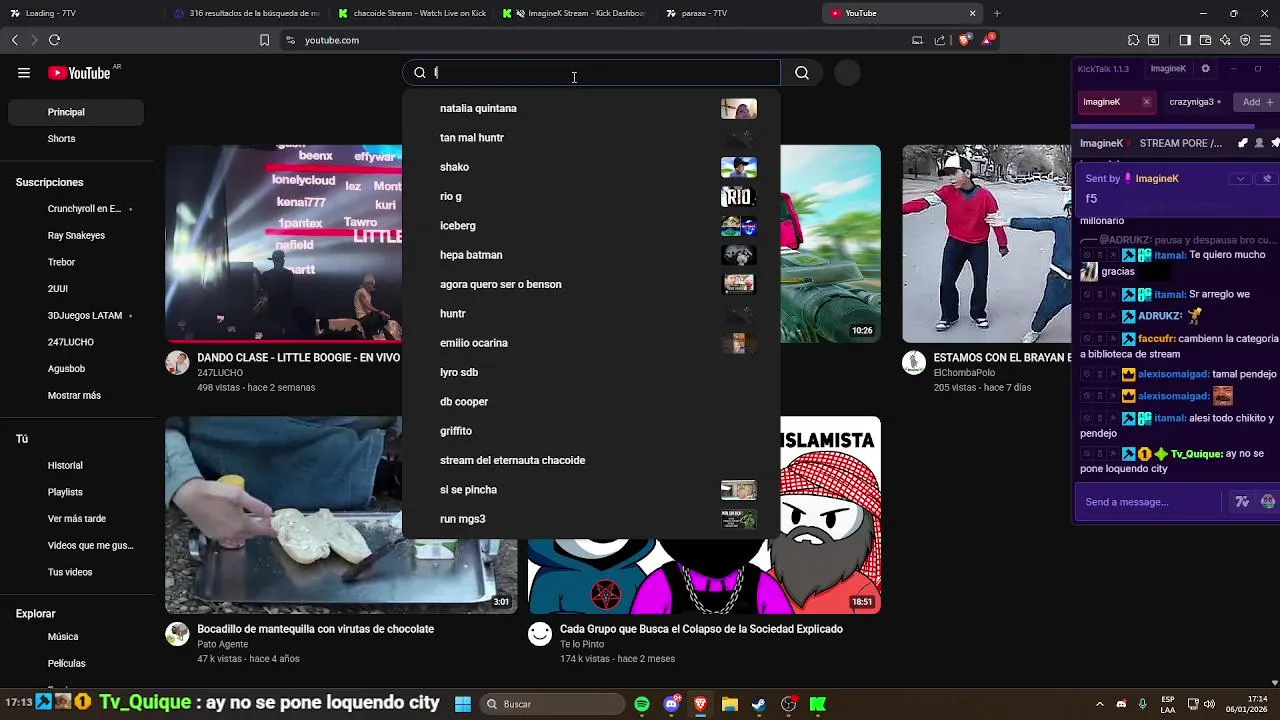Choose suggestion griffito
Viewport: 1280px width, 720px height.
point(590,431)
